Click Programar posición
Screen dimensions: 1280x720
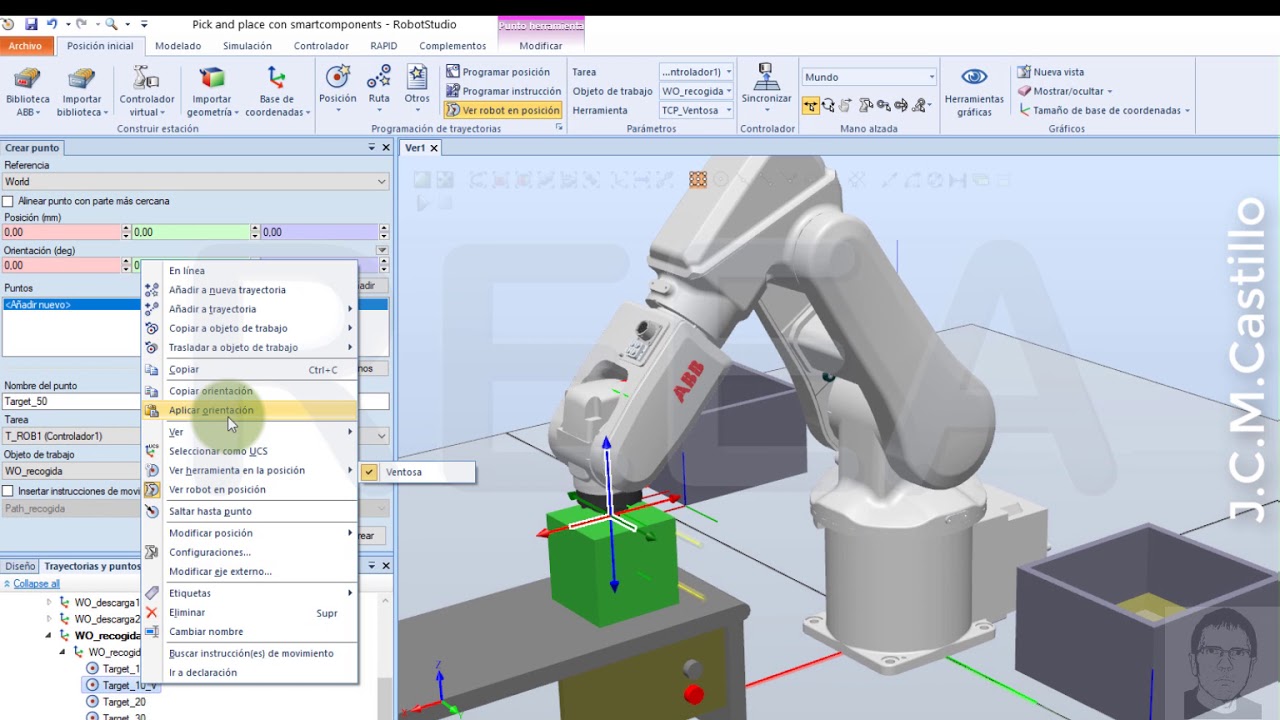click(x=498, y=72)
